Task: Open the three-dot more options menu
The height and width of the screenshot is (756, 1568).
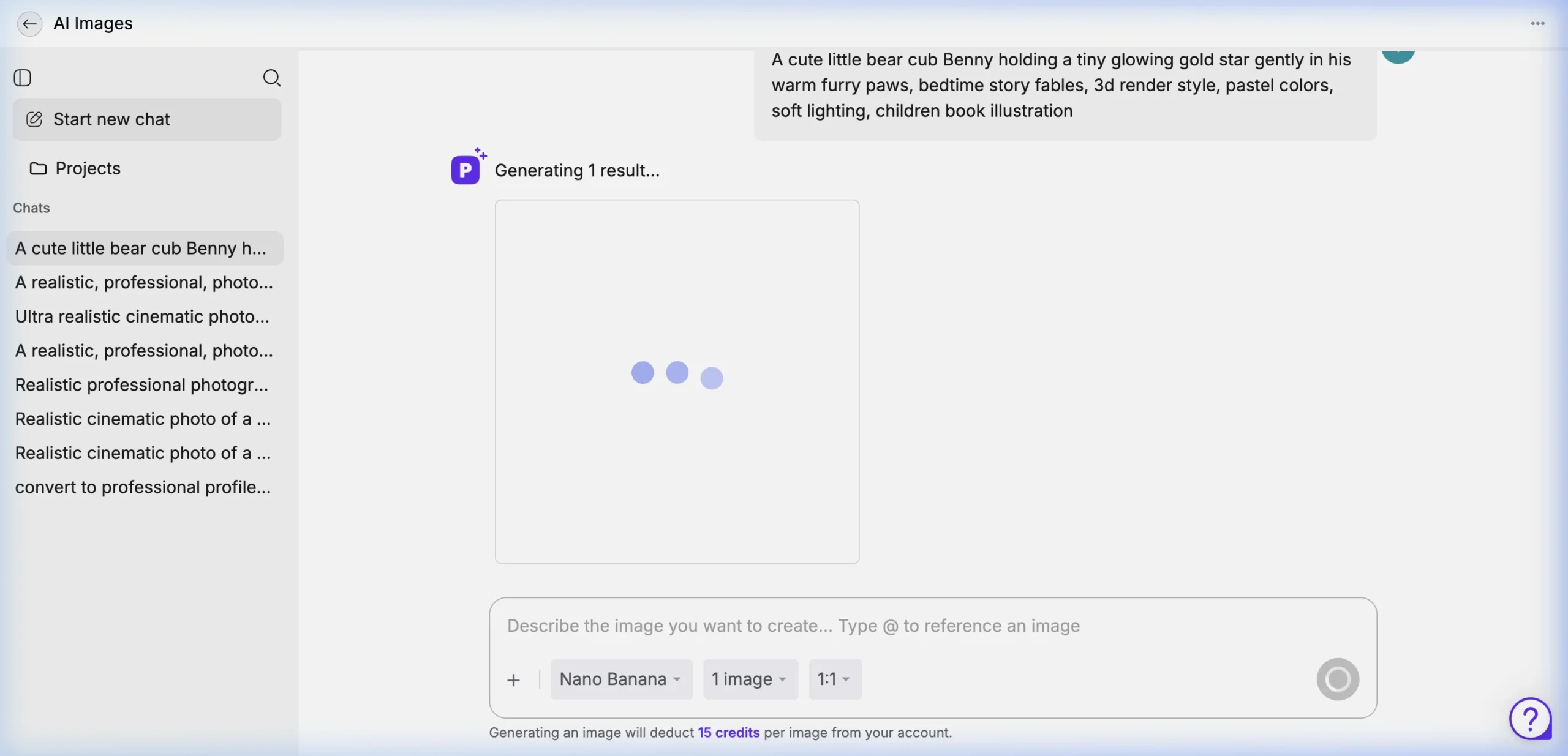Action: pyautogui.click(x=1537, y=24)
